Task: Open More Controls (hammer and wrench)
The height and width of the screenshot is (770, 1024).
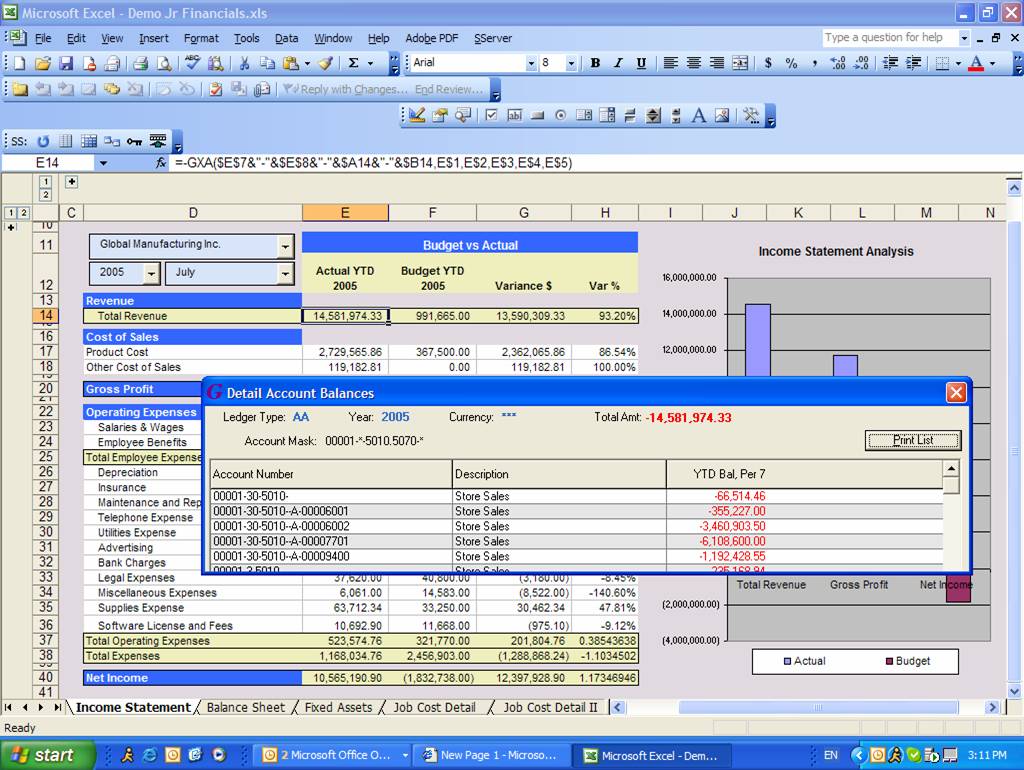Action: [x=751, y=116]
